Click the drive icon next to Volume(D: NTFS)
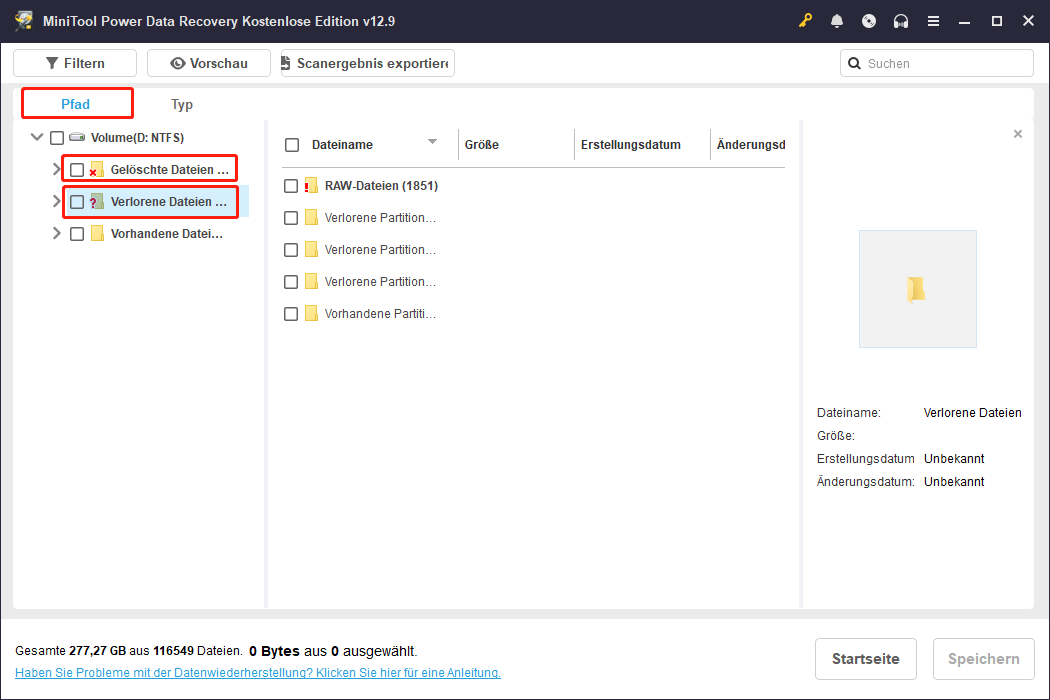This screenshot has width=1050, height=700. pos(77,137)
